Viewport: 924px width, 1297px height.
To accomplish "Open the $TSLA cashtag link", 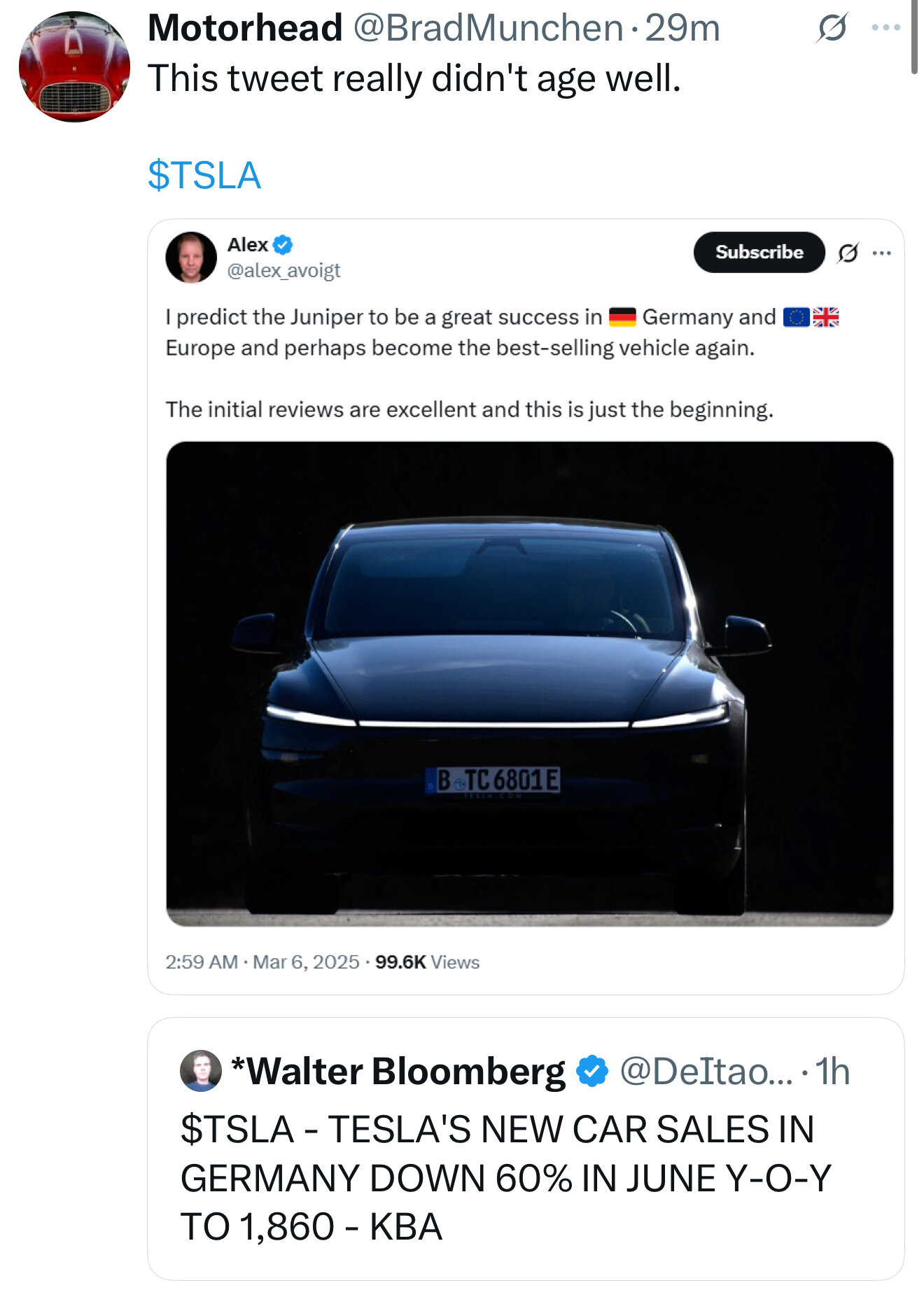I will pos(204,175).
